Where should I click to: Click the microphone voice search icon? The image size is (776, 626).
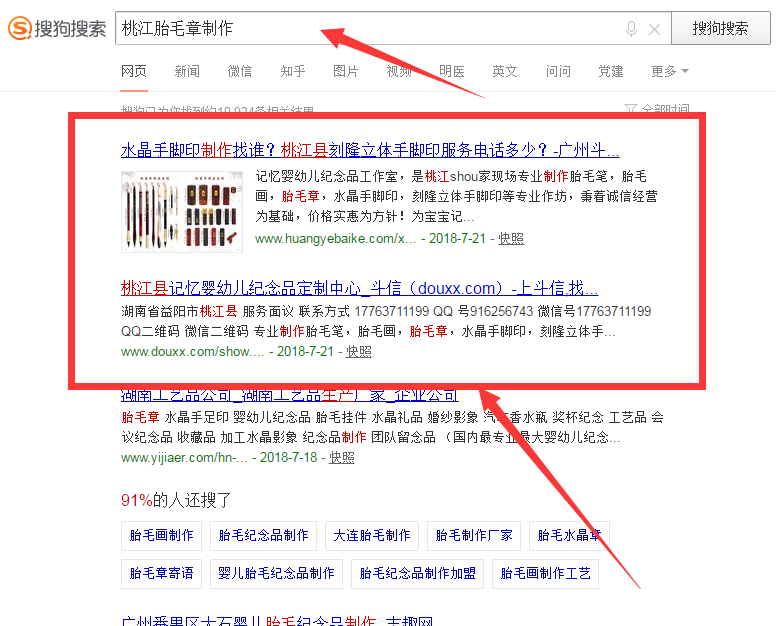point(631,29)
